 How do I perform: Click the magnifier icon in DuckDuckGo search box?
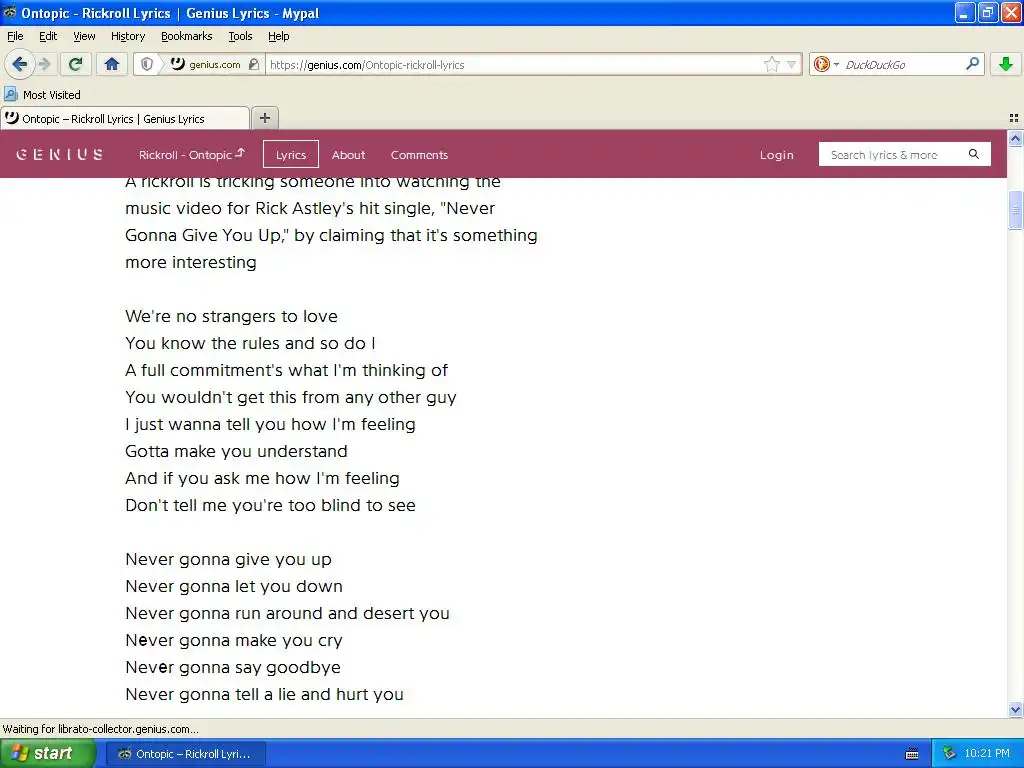click(x=972, y=63)
